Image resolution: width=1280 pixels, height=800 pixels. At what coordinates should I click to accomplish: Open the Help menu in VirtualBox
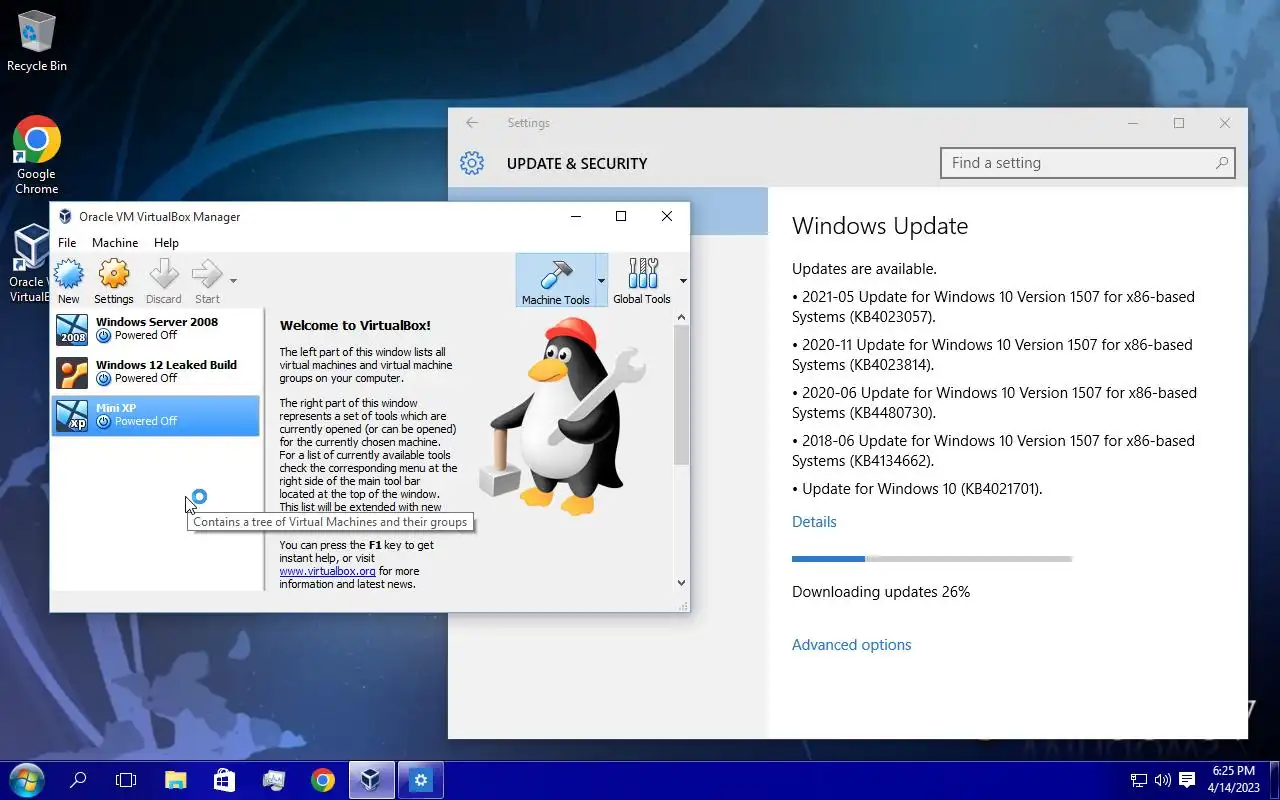(x=166, y=242)
